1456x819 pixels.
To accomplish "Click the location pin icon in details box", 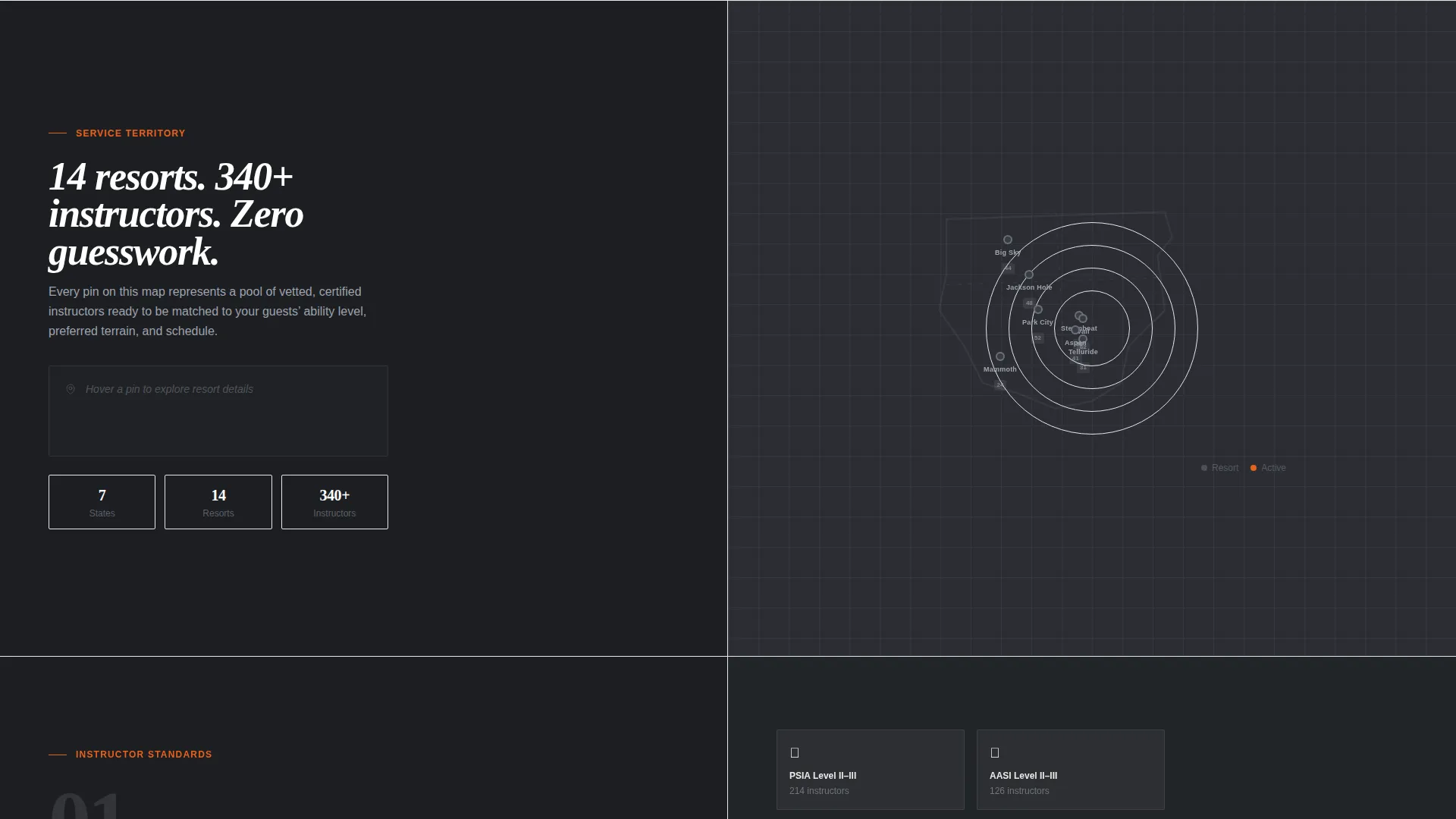I will pos(71,389).
